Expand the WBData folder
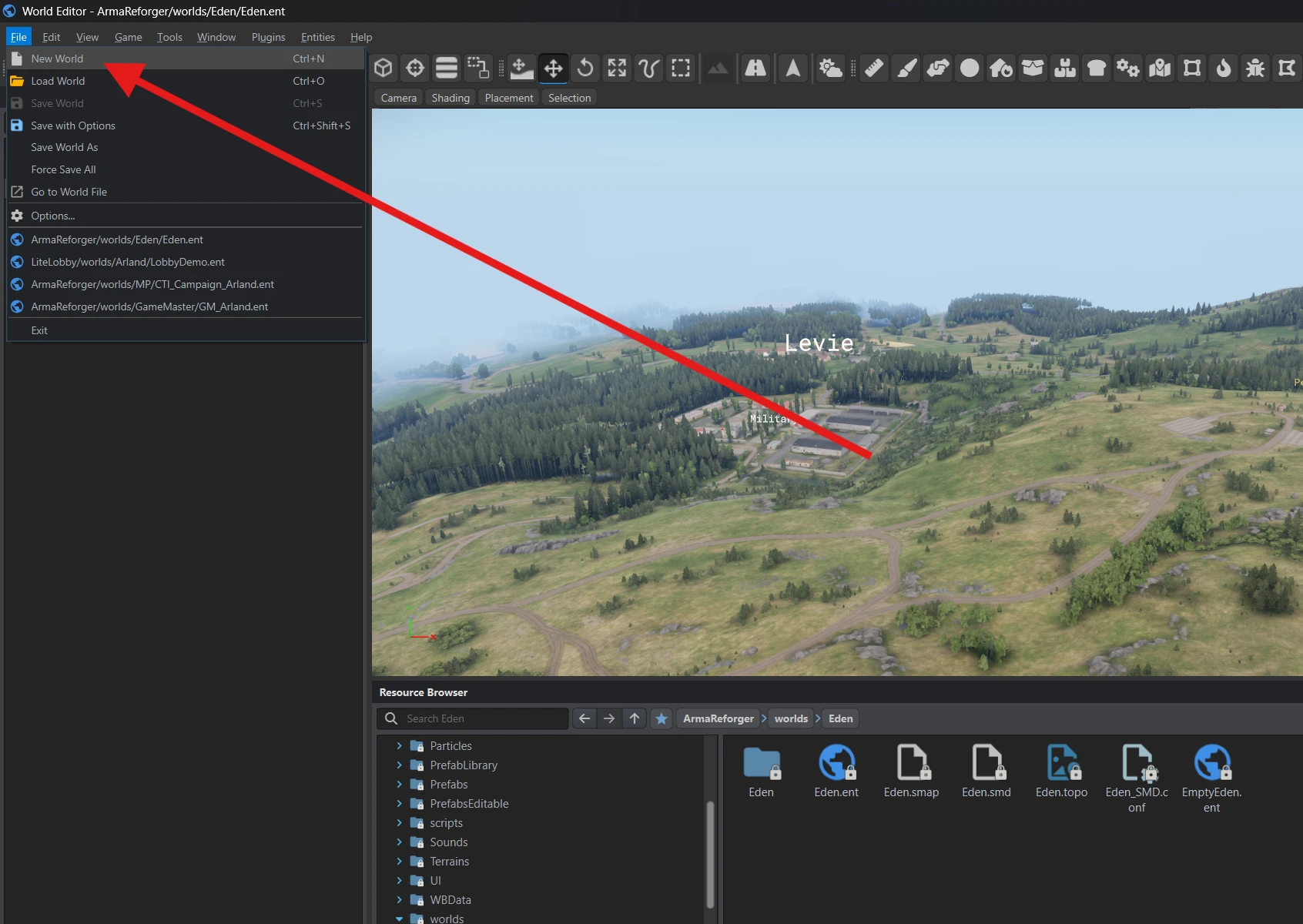The image size is (1303, 924). click(x=399, y=900)
